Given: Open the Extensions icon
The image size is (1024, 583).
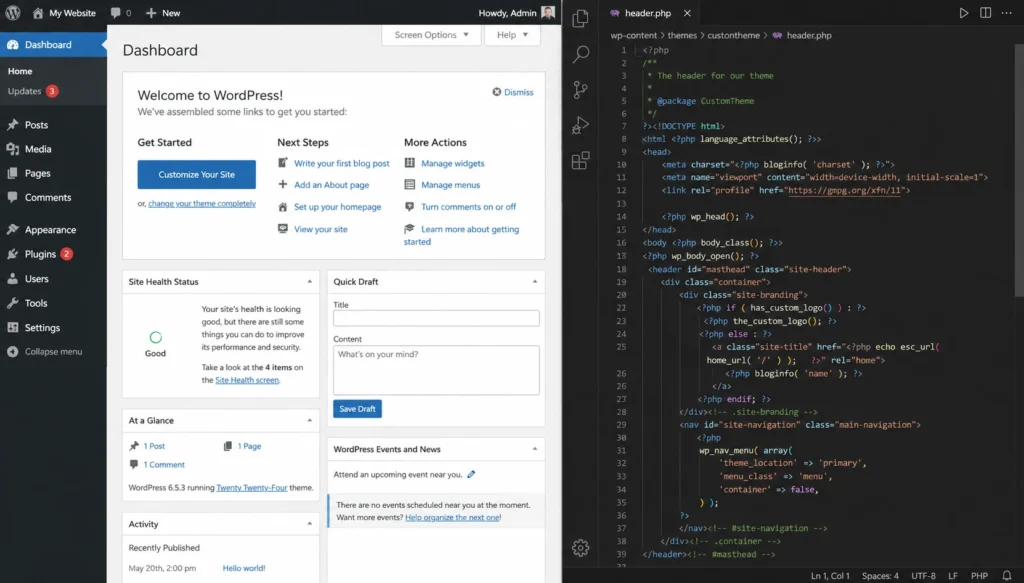Looking at the screenshot, I should click(x=580, y=161).
